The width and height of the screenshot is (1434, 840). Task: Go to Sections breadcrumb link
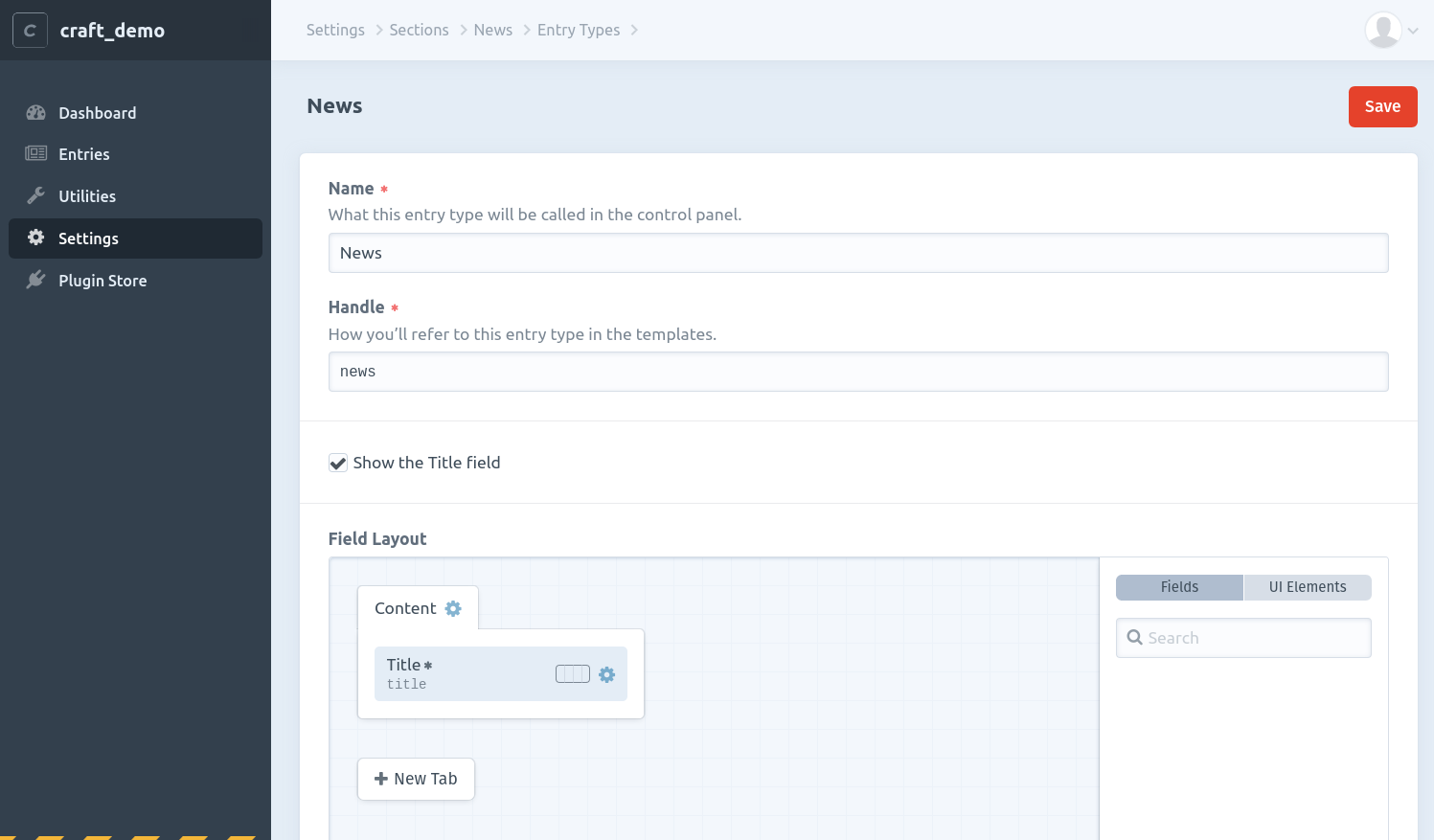(x=419, y=30)
